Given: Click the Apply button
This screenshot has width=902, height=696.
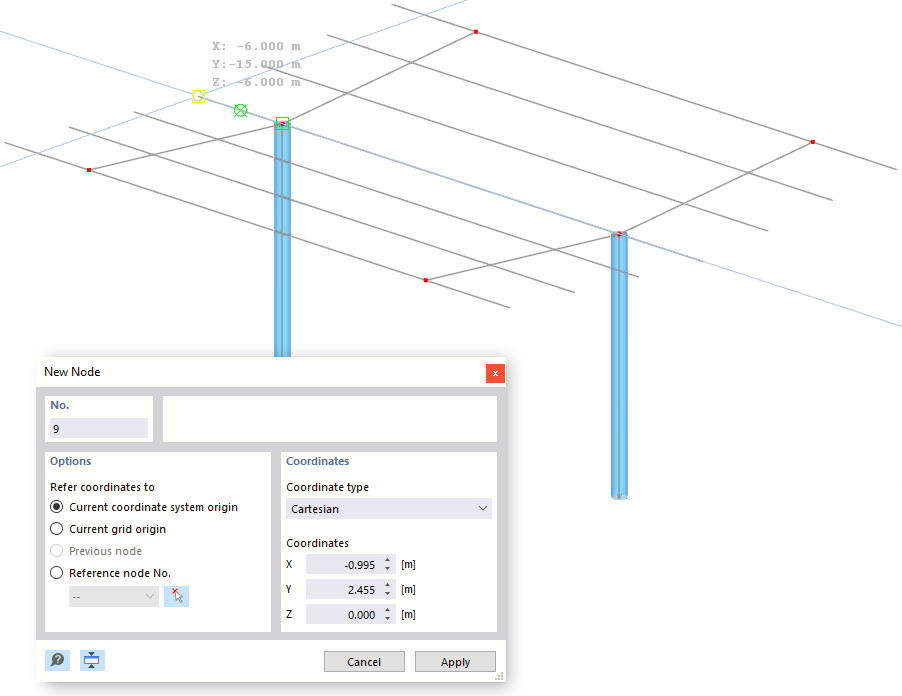Looking at the screenshot, I should click(455, 661).
